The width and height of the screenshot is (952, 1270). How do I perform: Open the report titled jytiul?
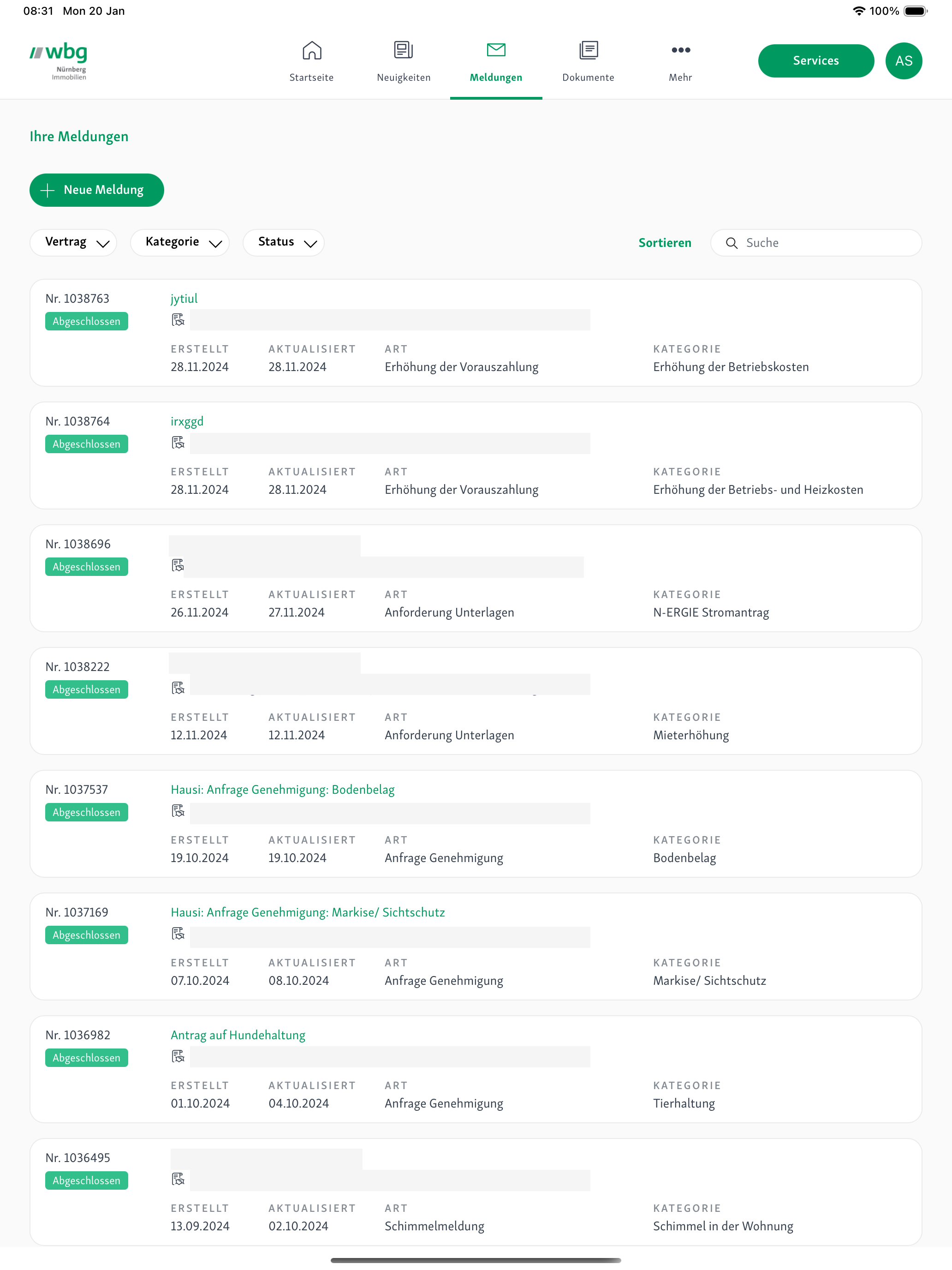pos(184,299)
